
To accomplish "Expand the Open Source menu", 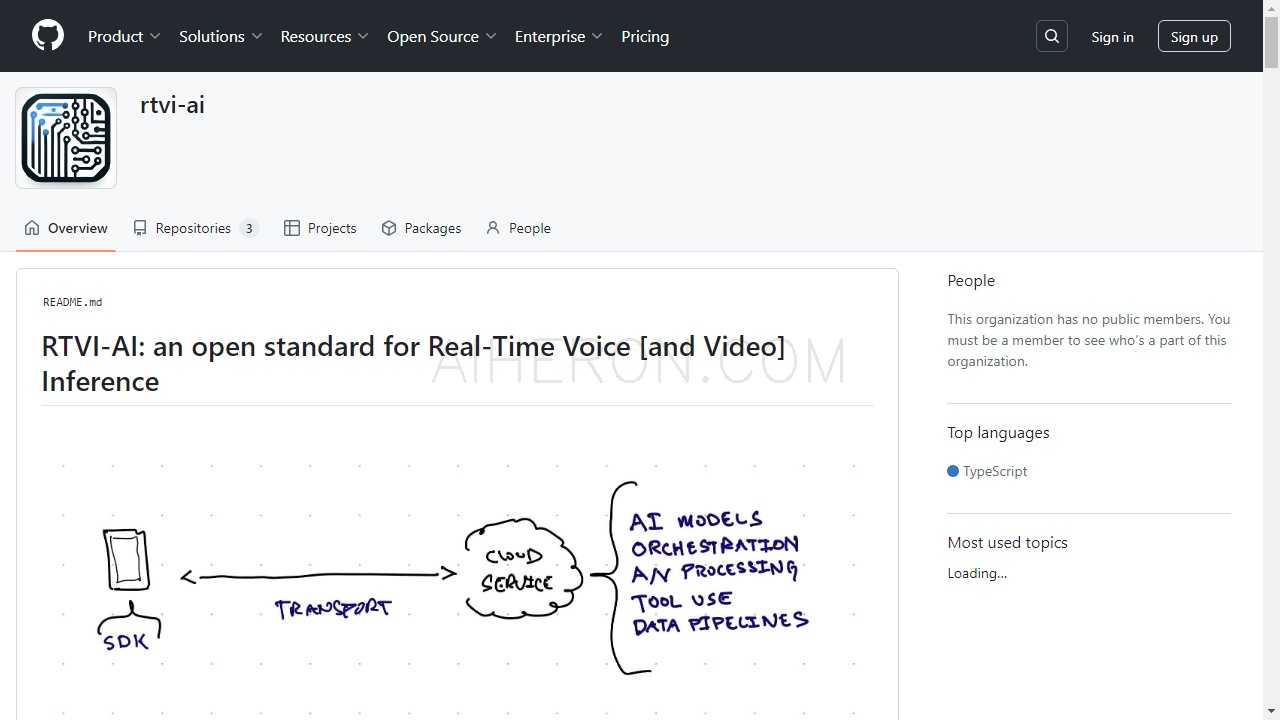I will pos(441,36).
